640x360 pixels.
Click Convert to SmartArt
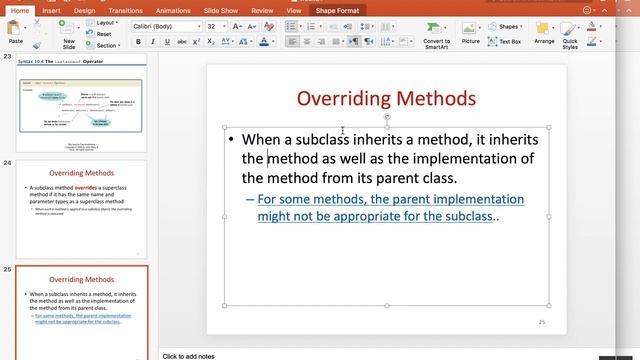[436, 36]
